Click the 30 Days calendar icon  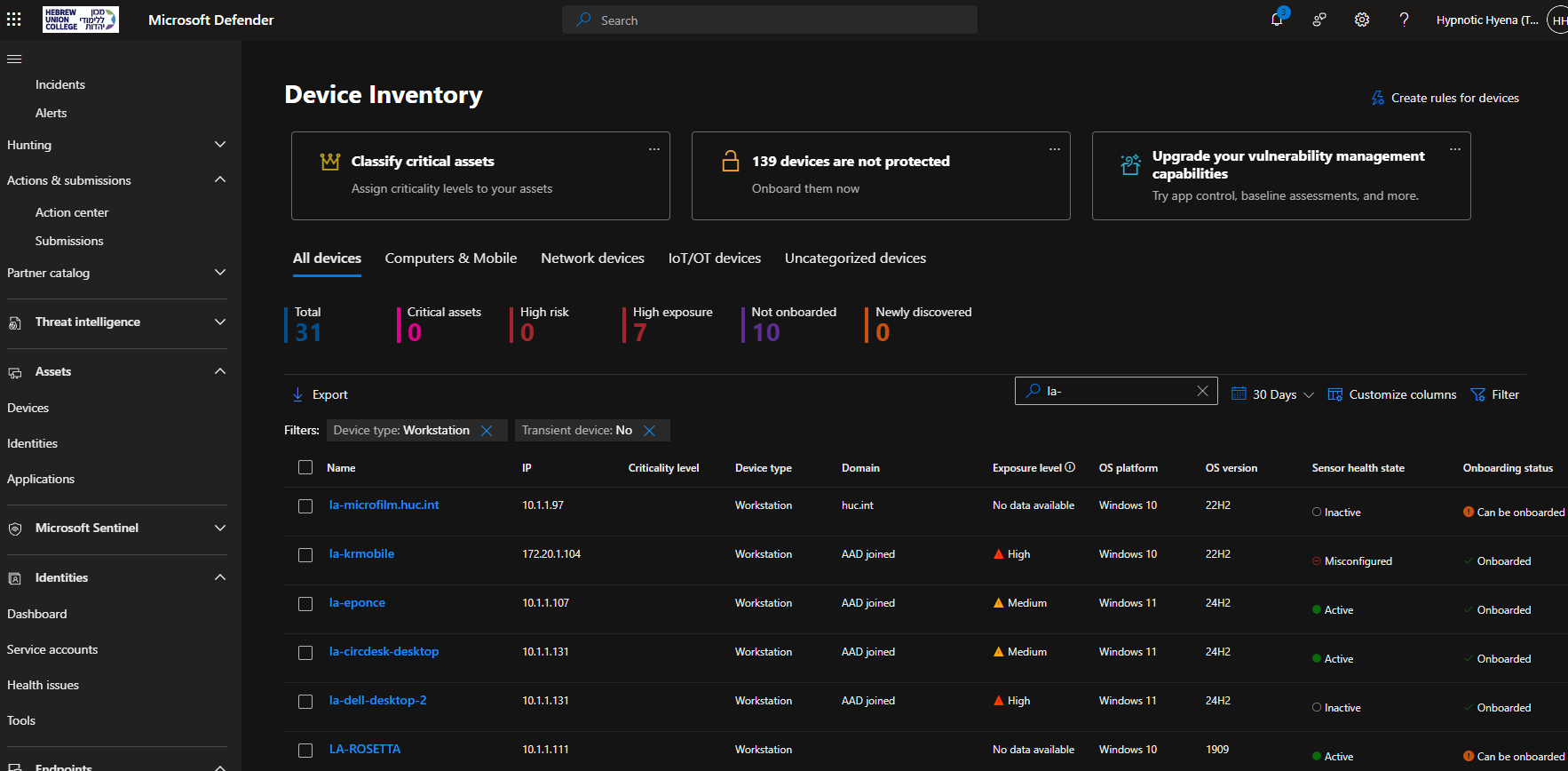tap(1239, 393)
